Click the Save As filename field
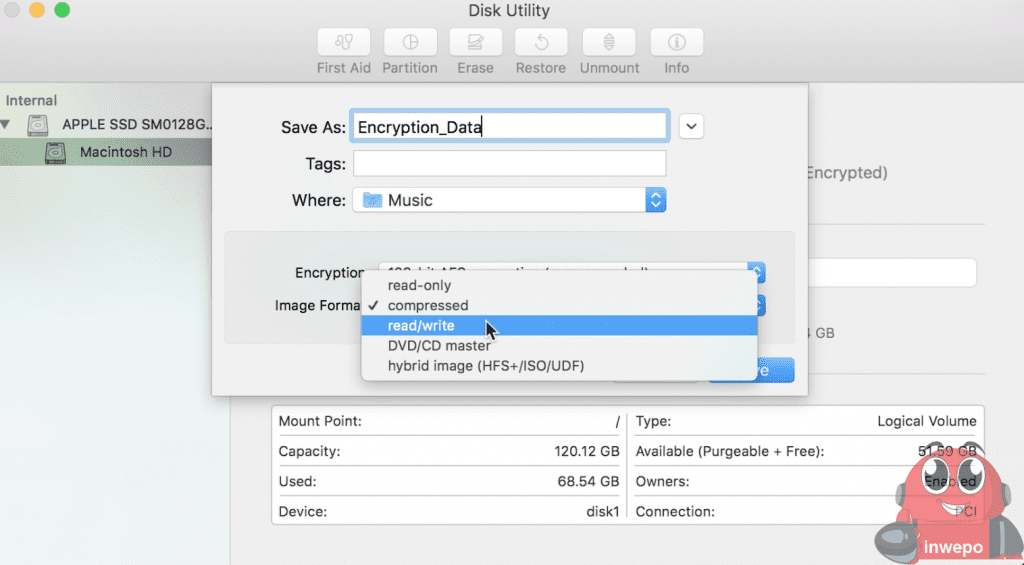This screenshot has height=565, width=1024. [511, 126]
